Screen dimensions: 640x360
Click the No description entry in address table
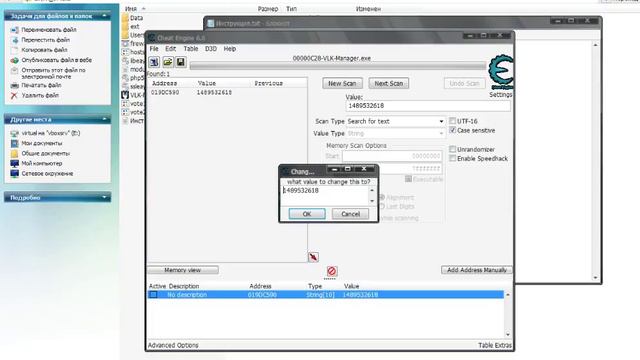coord(187,295)
